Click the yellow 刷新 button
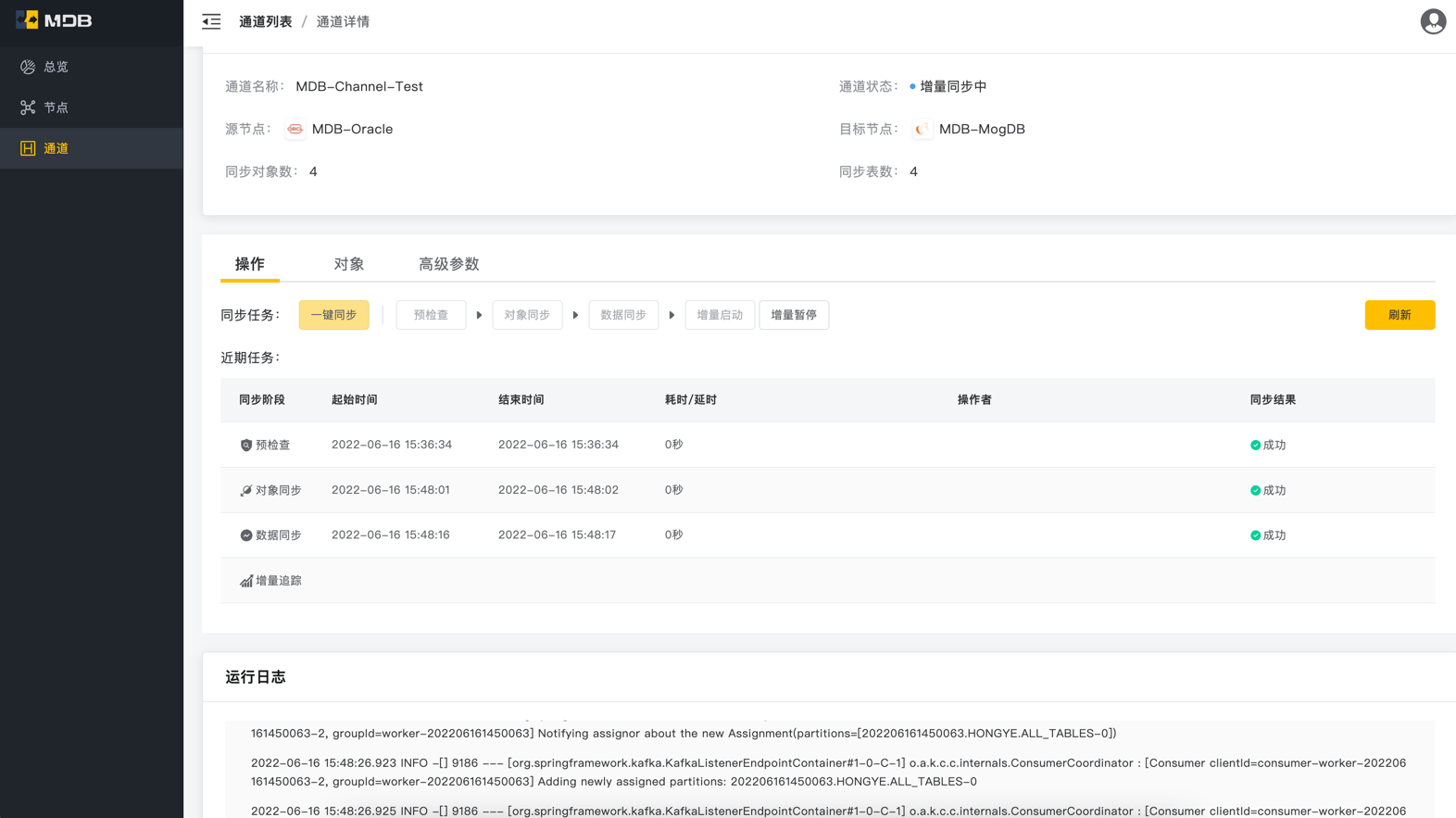1456x818 pixels. click(x=1400, y=315)
